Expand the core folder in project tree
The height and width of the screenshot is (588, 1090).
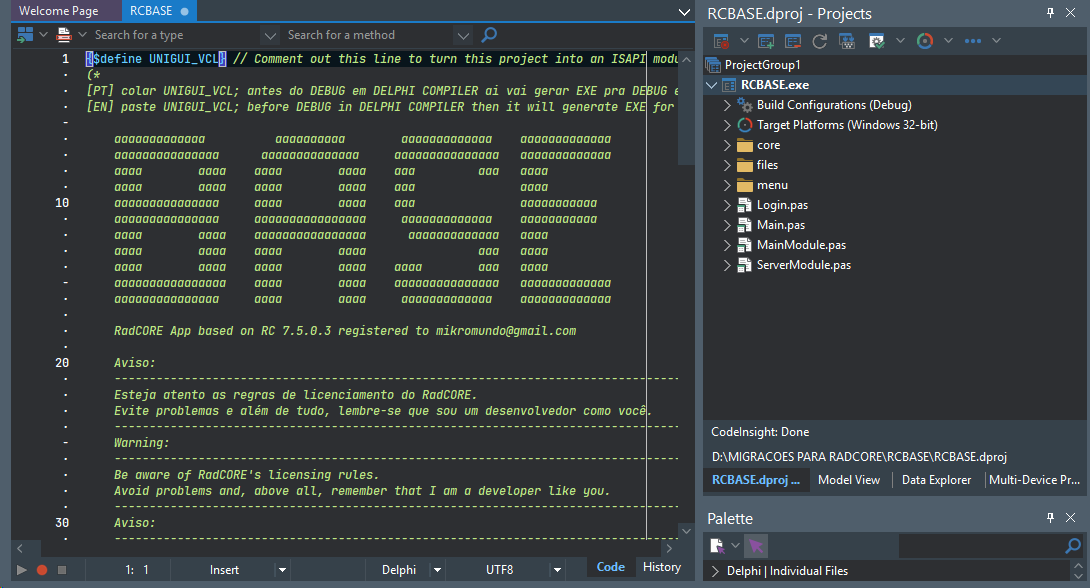pos(727,145)
